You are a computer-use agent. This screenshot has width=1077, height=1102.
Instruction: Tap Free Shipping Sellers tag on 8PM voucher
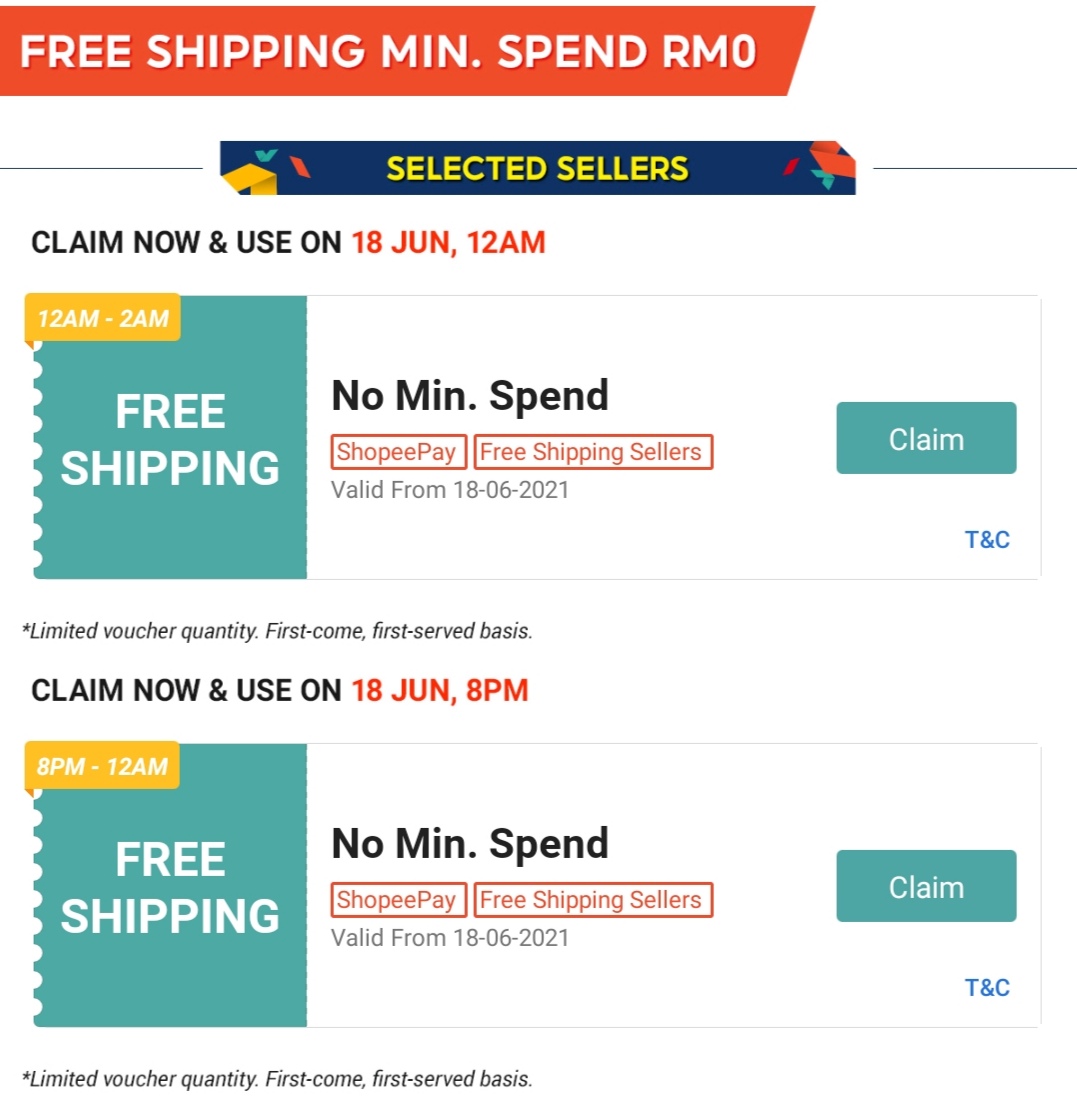(x=592, y=900)
